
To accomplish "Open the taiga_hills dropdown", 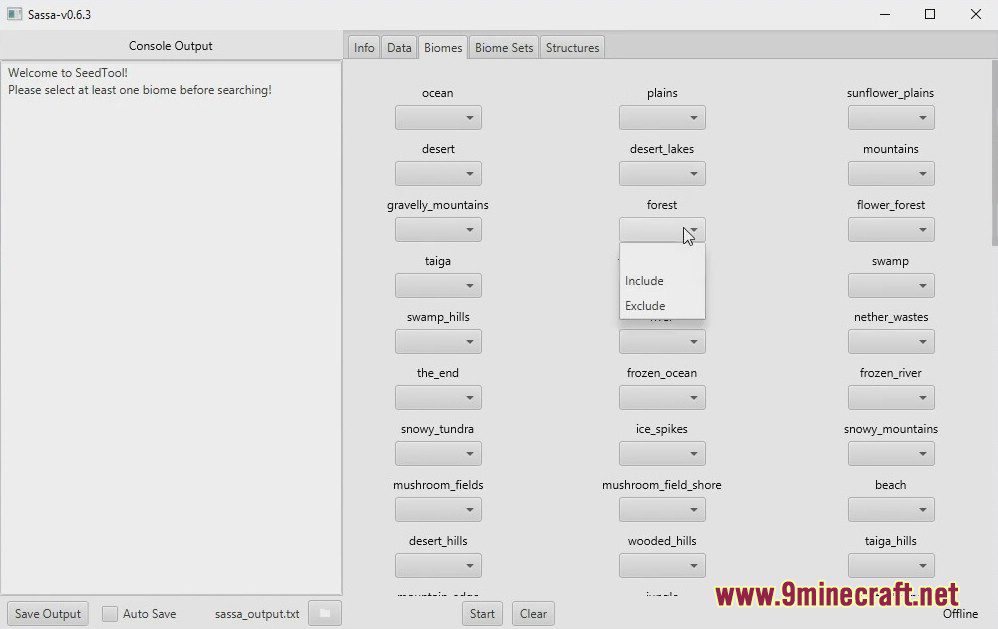I will (x=891, y=566).
